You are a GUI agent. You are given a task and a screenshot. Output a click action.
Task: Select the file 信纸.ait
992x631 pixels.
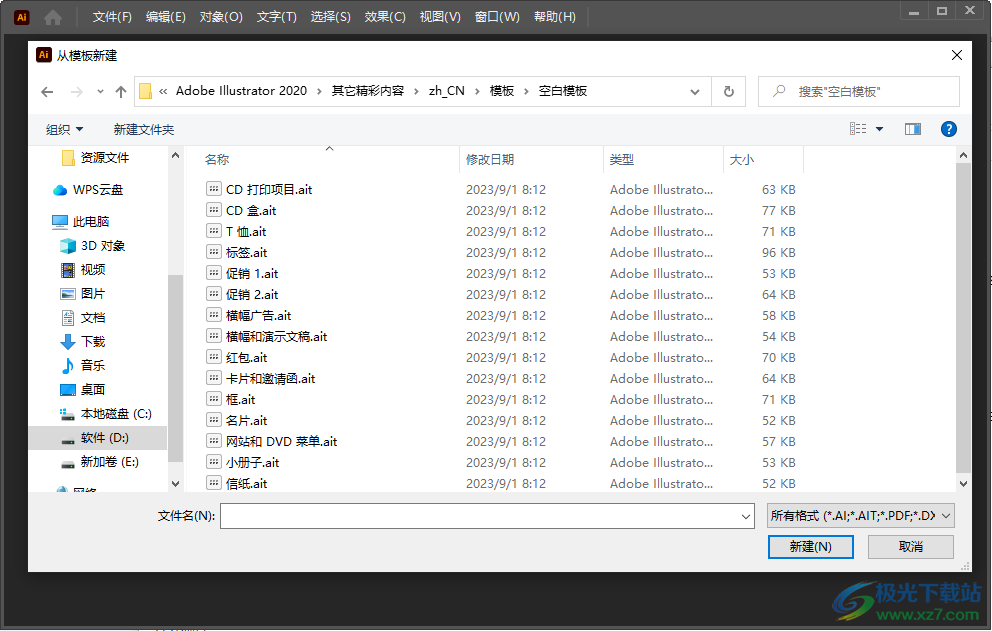coord(246,484)
